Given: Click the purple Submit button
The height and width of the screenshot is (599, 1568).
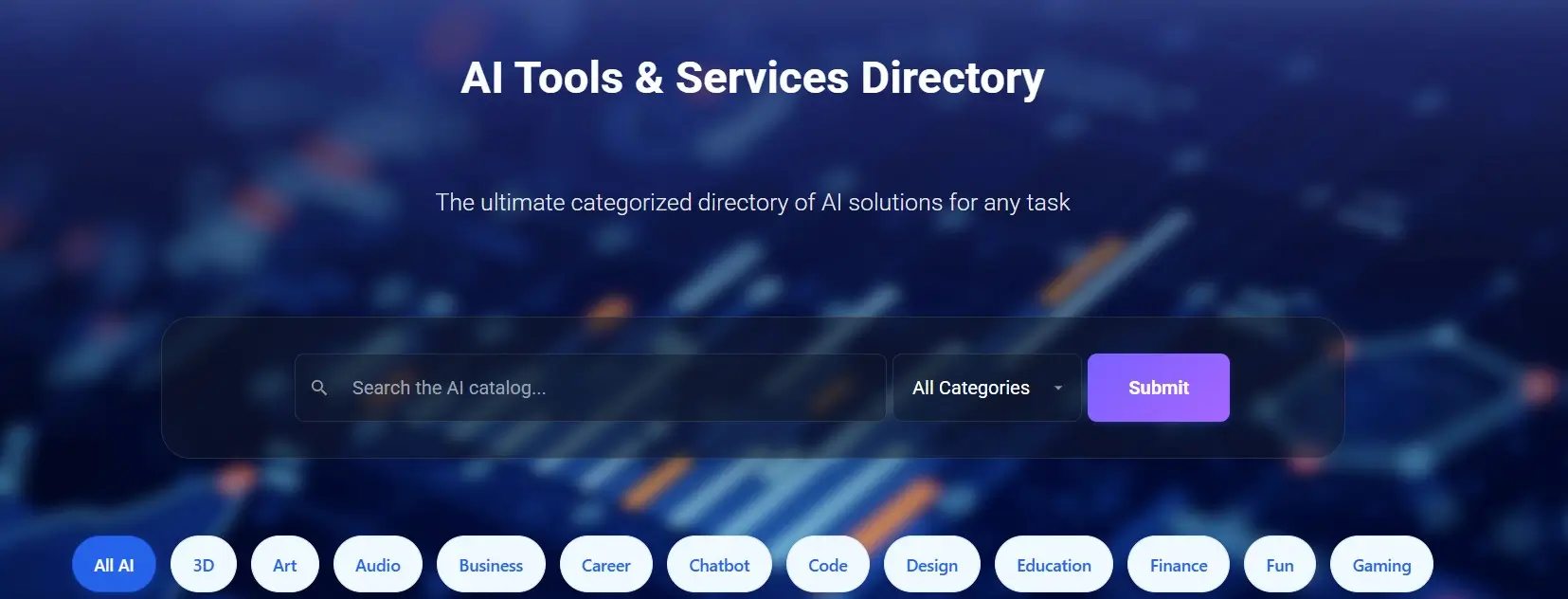Looking at the screenshot, I should click(x=1159, y=388).
